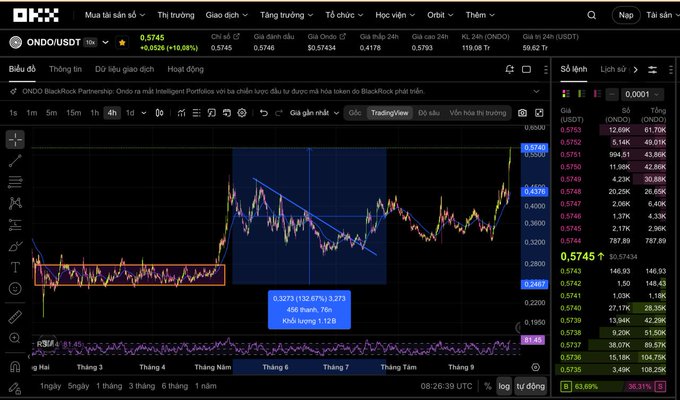The width and height of the screenshot is (680, 400).
Task: Click the Nạp deposit button
Action: (626, 15)
